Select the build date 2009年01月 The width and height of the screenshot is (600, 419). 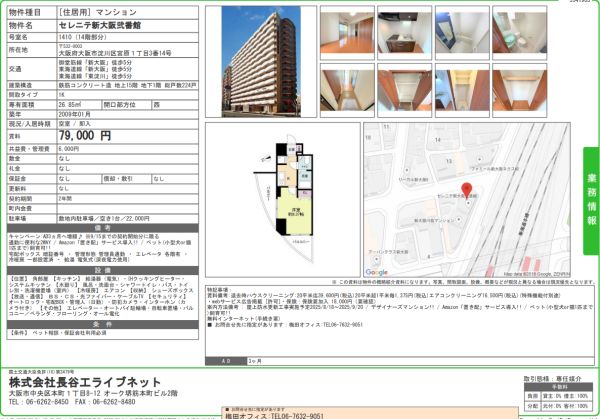[x=75, y=114]
